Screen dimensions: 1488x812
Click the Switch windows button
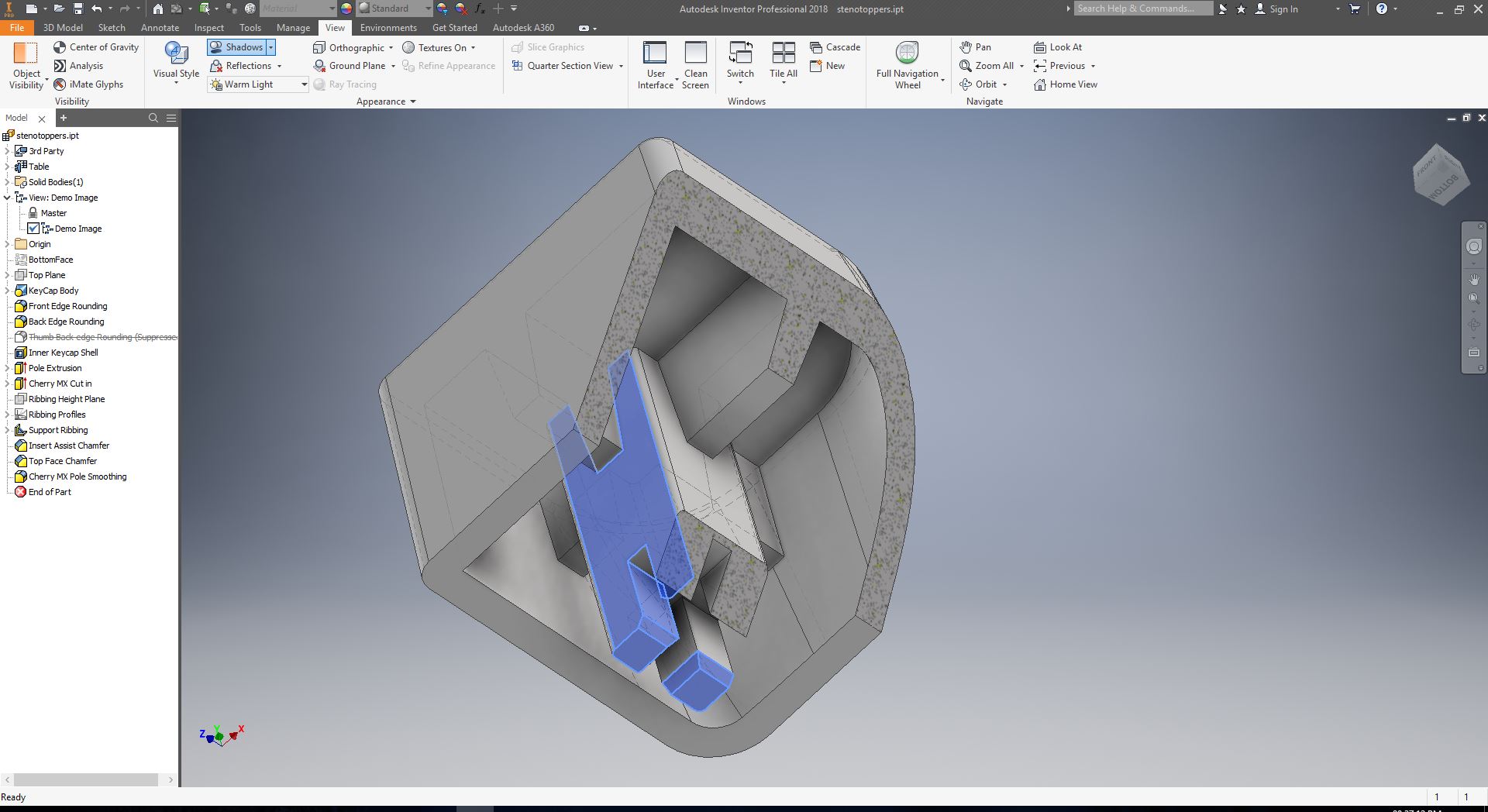pos(740,62)
